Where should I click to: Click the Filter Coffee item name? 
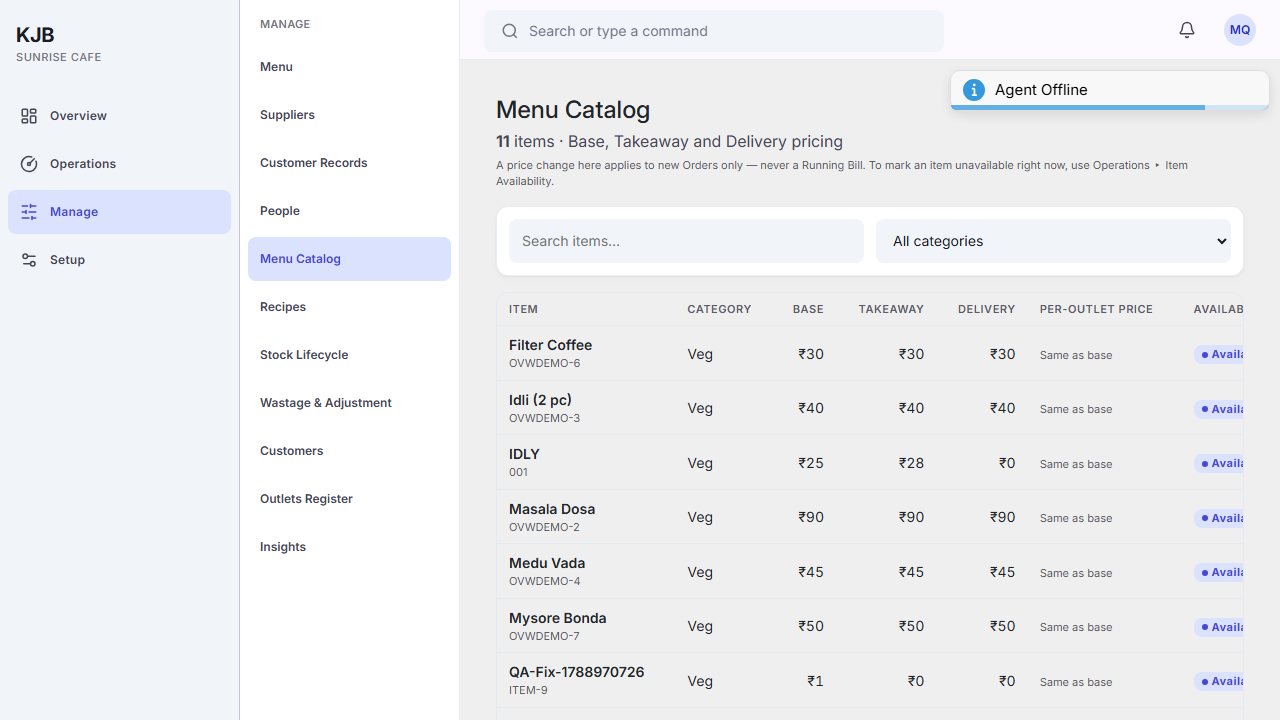(550, 345)
